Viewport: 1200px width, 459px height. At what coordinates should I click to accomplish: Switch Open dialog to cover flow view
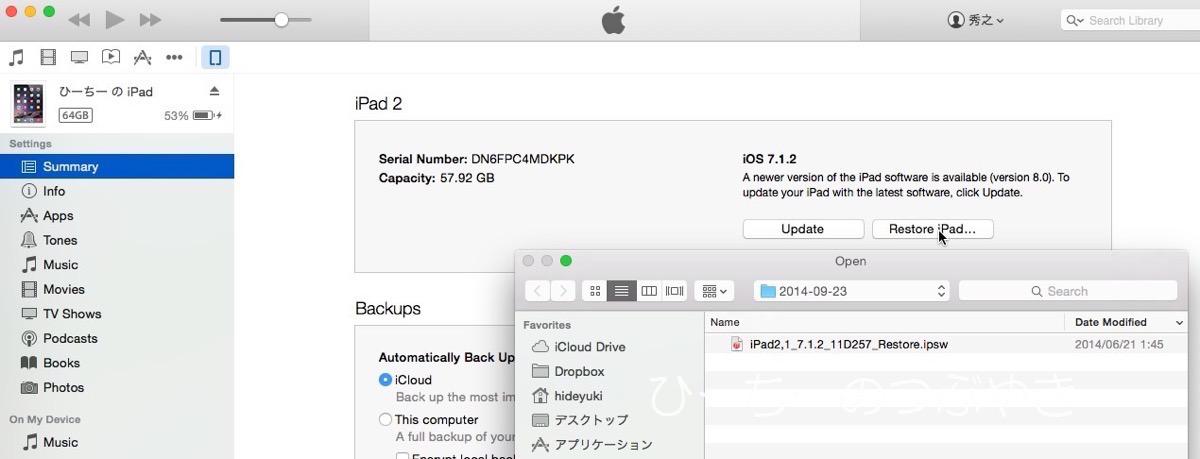[675, 291]
